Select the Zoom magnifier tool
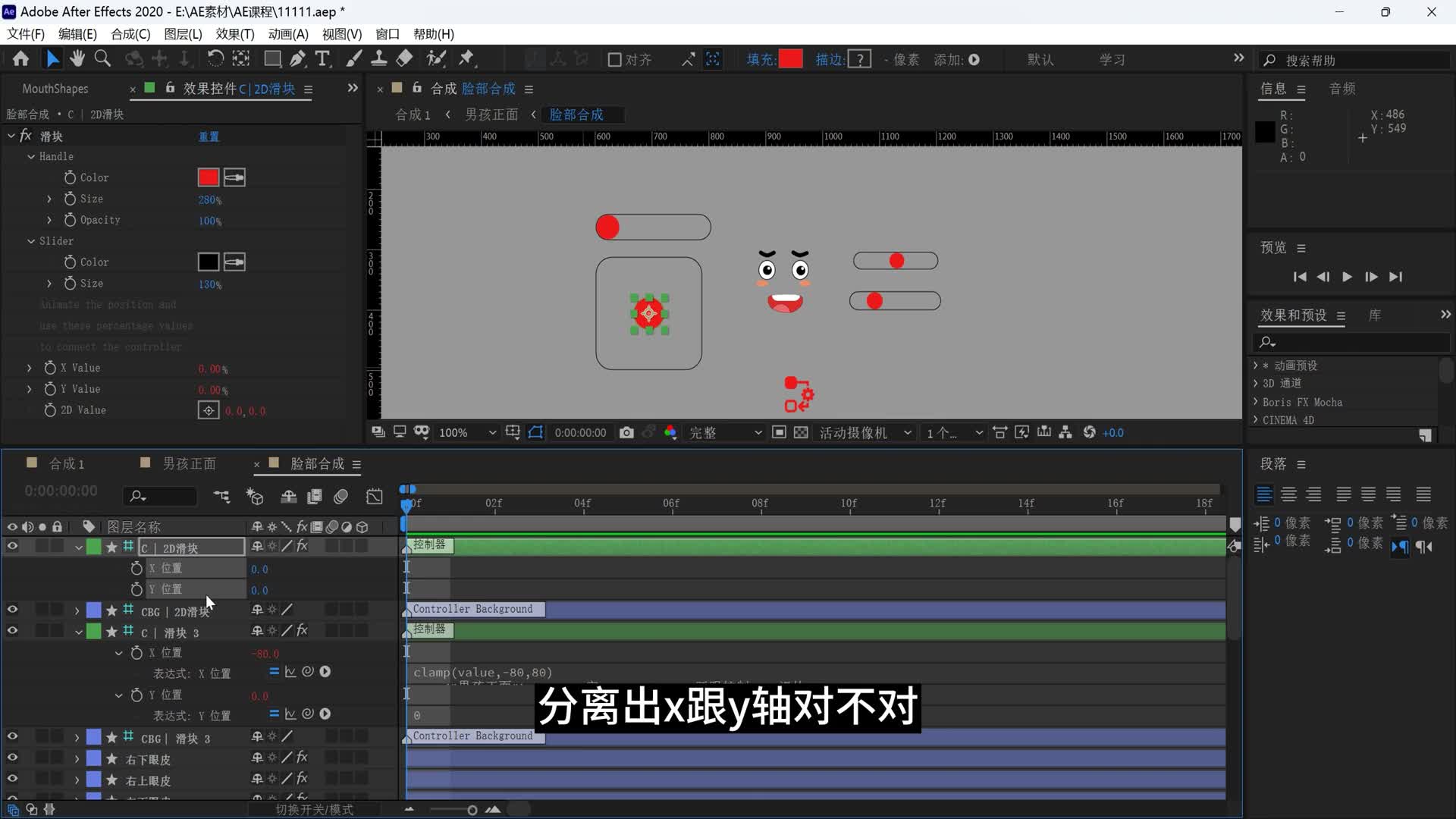The height and width of the screenshot is (819, 1456). 102,59
